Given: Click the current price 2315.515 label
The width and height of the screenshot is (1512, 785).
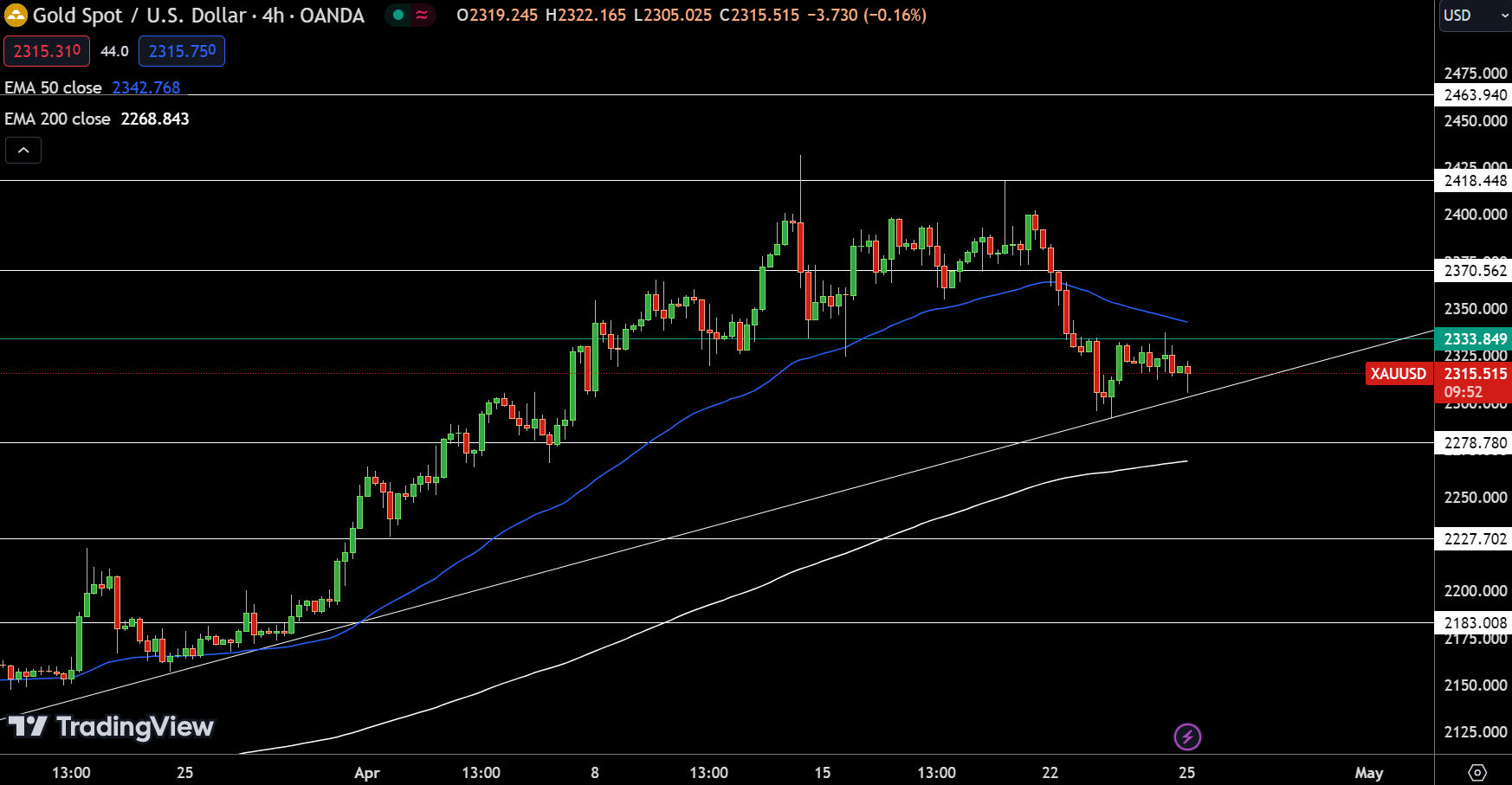Looking at the screenshot, I should (x=1475, y=374).
